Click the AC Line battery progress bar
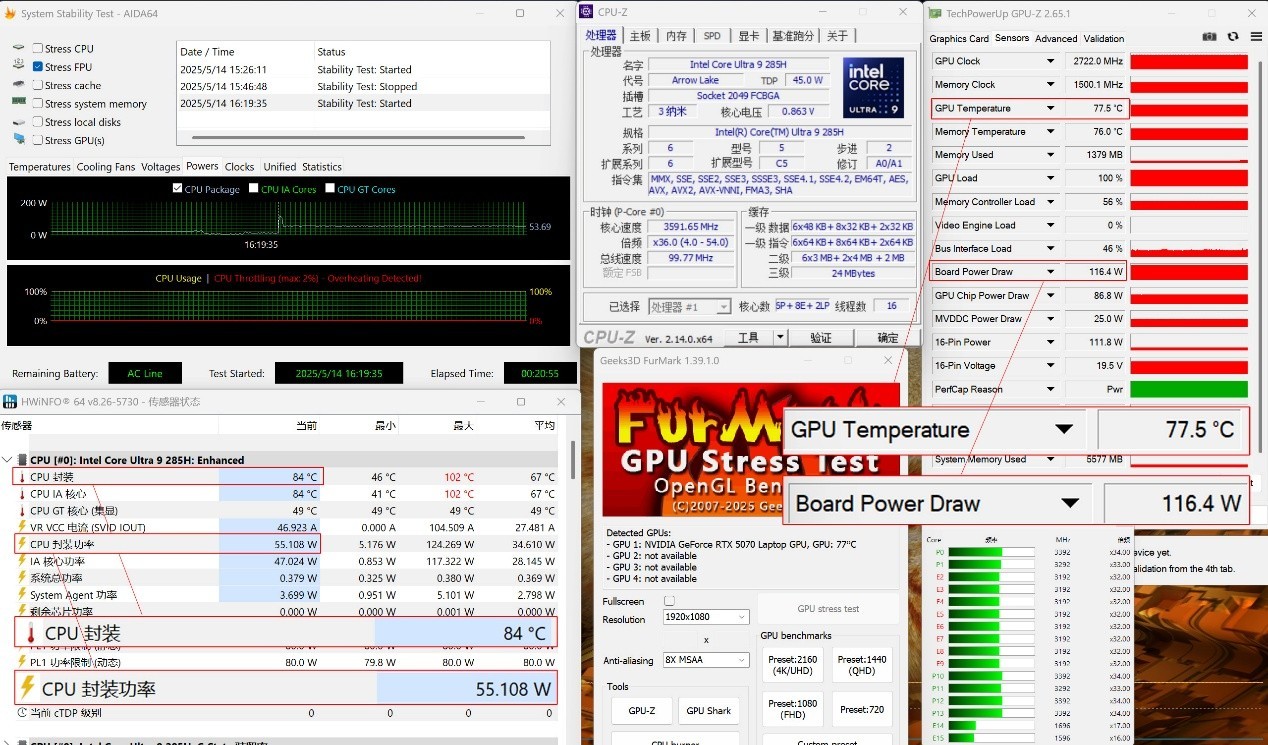Screen dimensions: 1268x745 (x=144, y=372)
